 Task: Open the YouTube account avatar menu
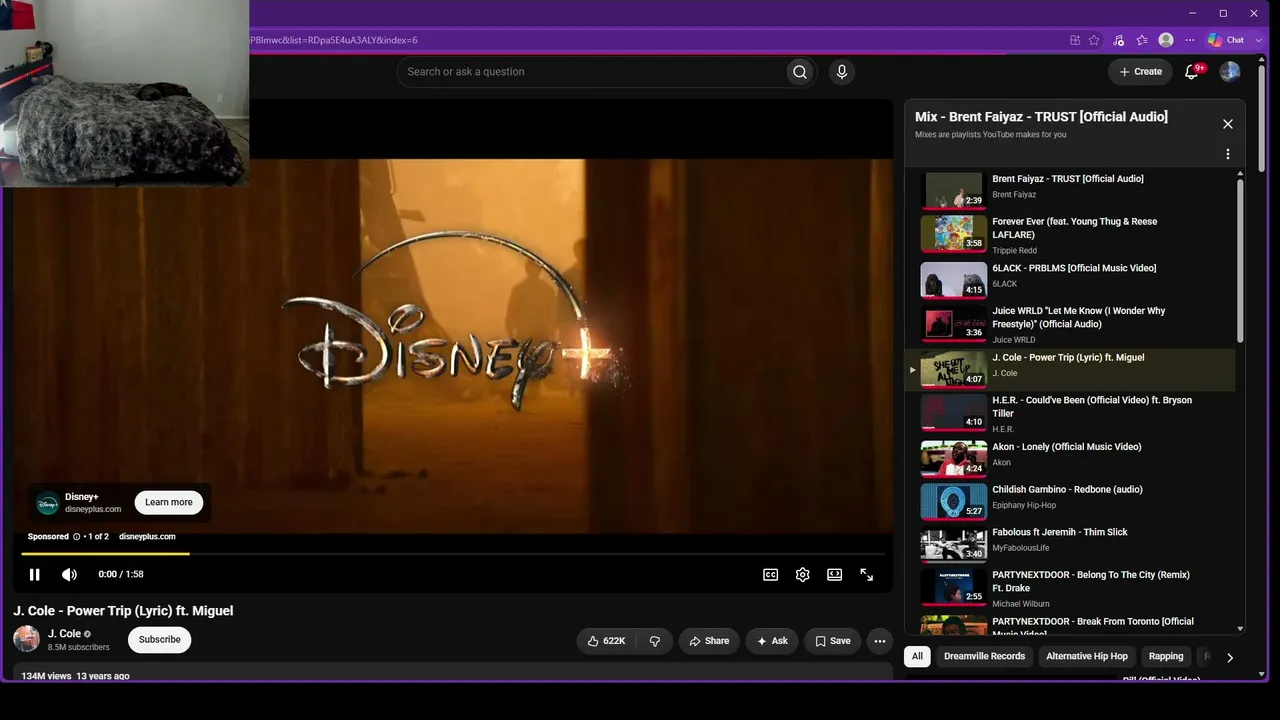1230,72
